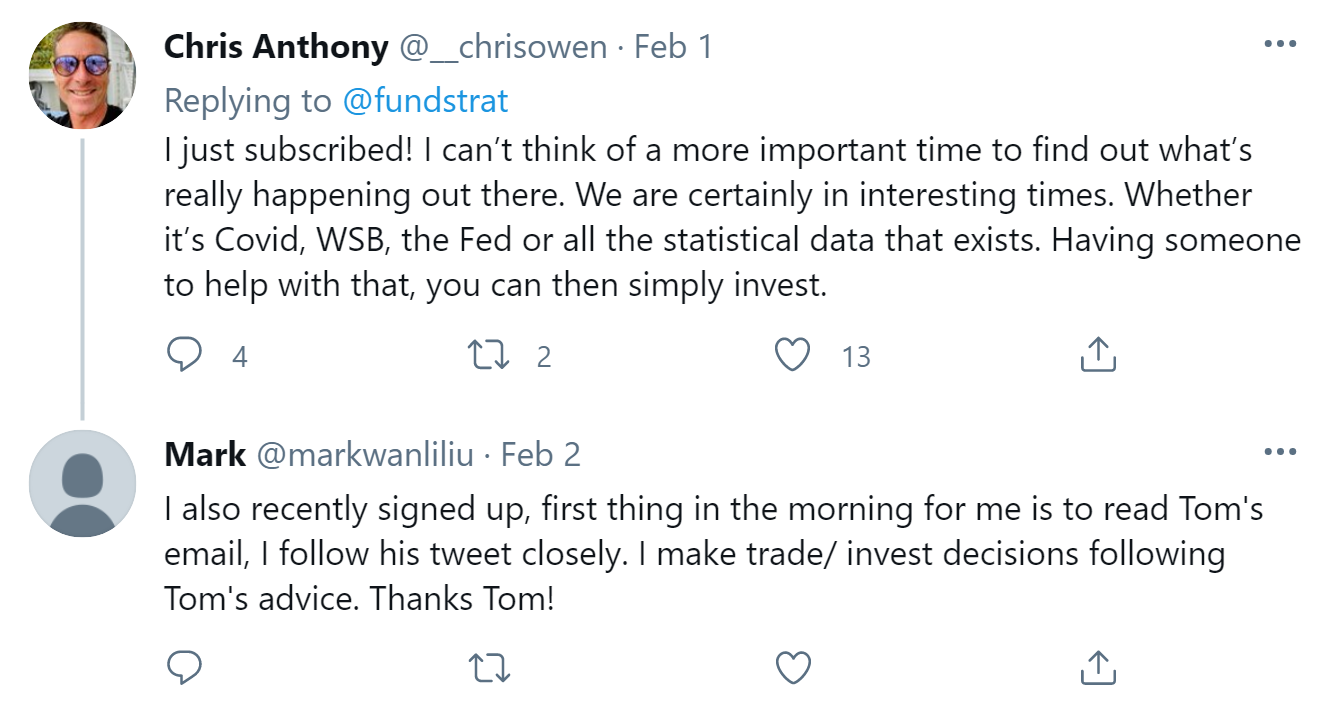Open more options on Chris Anthony's tweet
1325x703 pixels.
tap(1280, 44)
